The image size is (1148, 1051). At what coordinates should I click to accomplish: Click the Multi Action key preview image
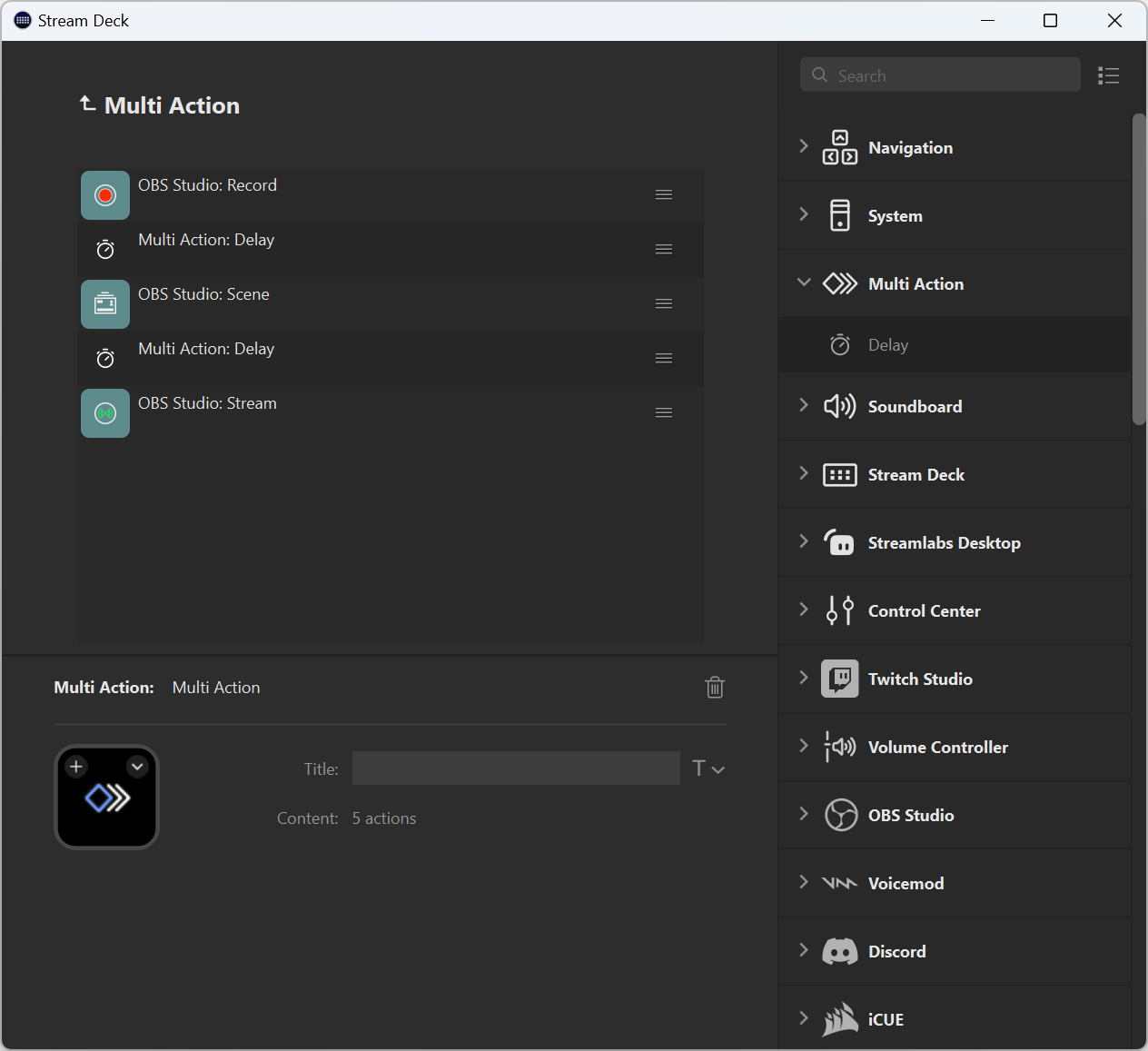107,798
